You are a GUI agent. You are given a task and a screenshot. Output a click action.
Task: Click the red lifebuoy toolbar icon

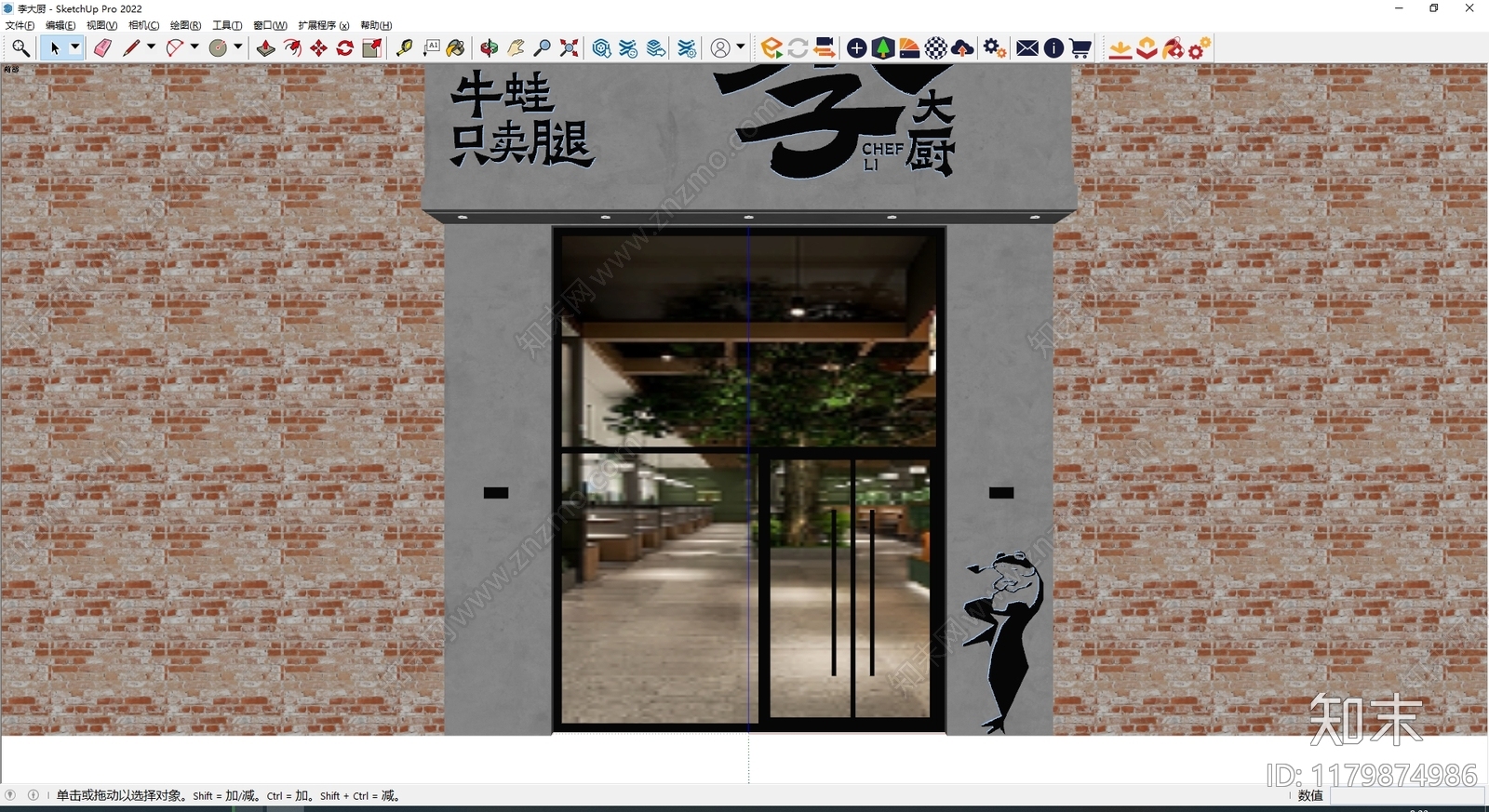tap(1174, 48)
